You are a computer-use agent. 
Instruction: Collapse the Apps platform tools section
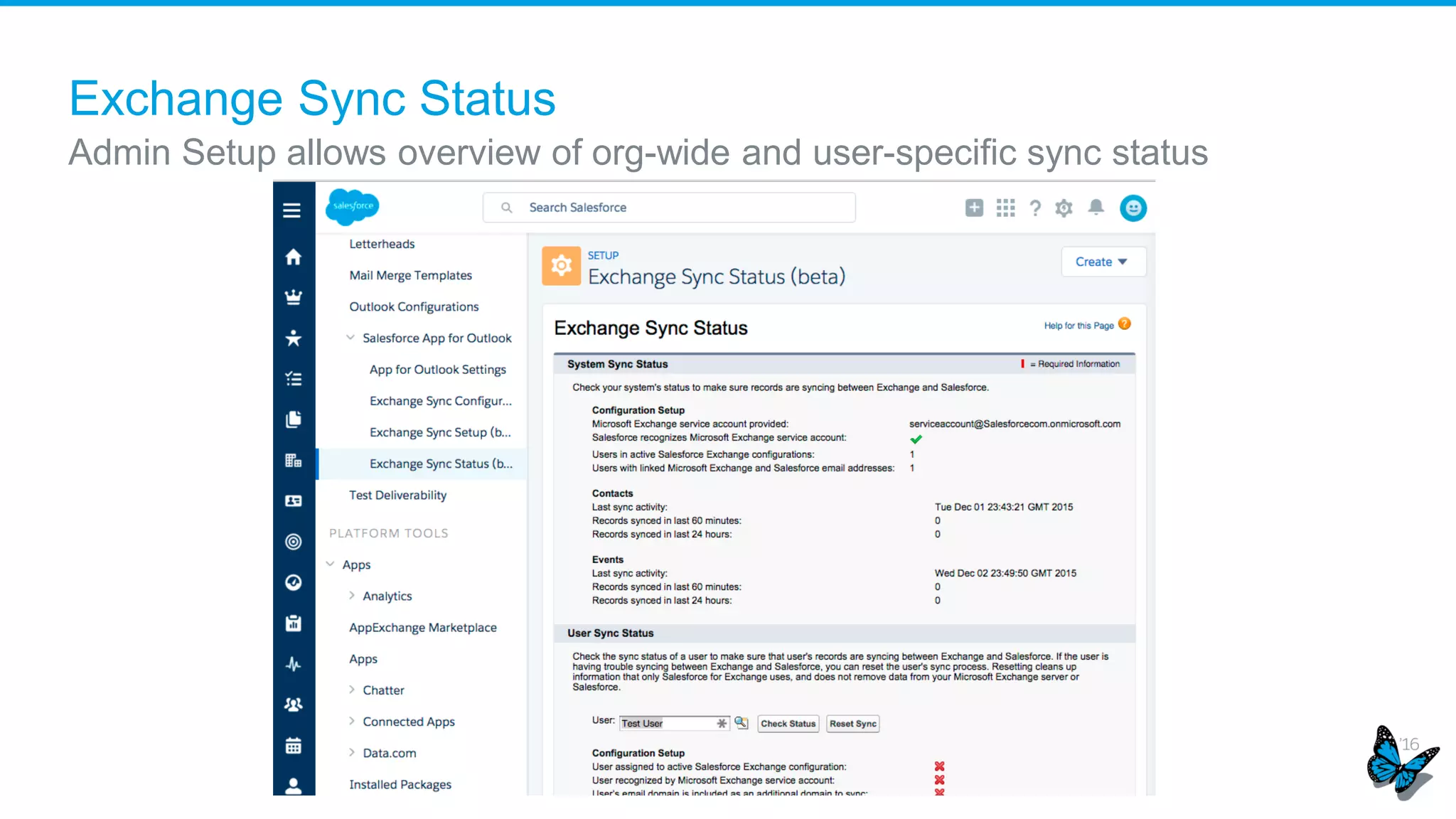(x=330, y=564)
